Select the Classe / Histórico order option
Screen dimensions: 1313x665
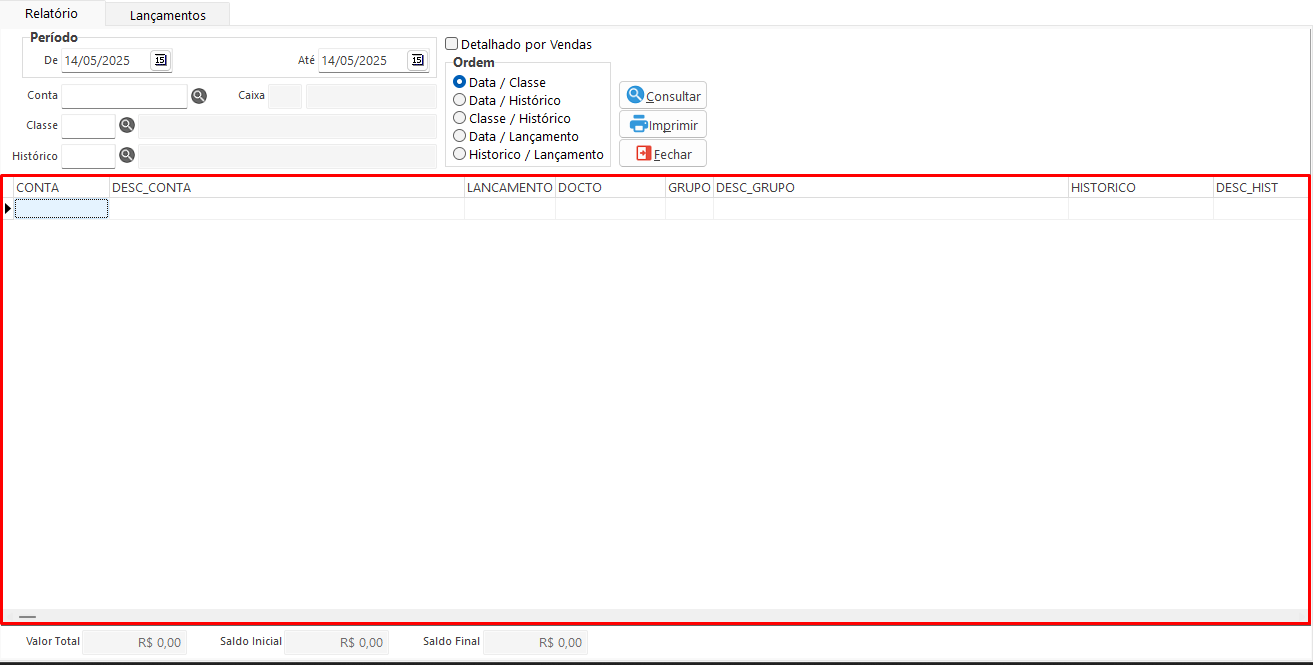[x=460, y=118]
